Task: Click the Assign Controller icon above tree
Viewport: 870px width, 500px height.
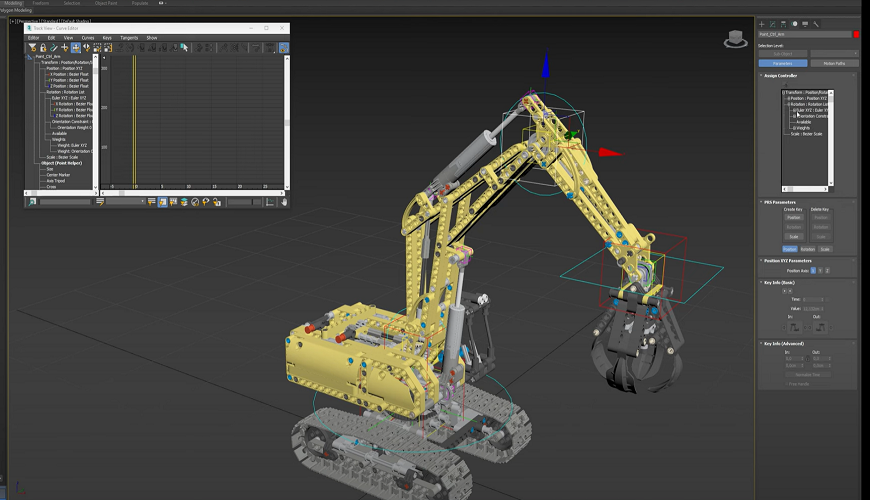Action: coord(786,85)
